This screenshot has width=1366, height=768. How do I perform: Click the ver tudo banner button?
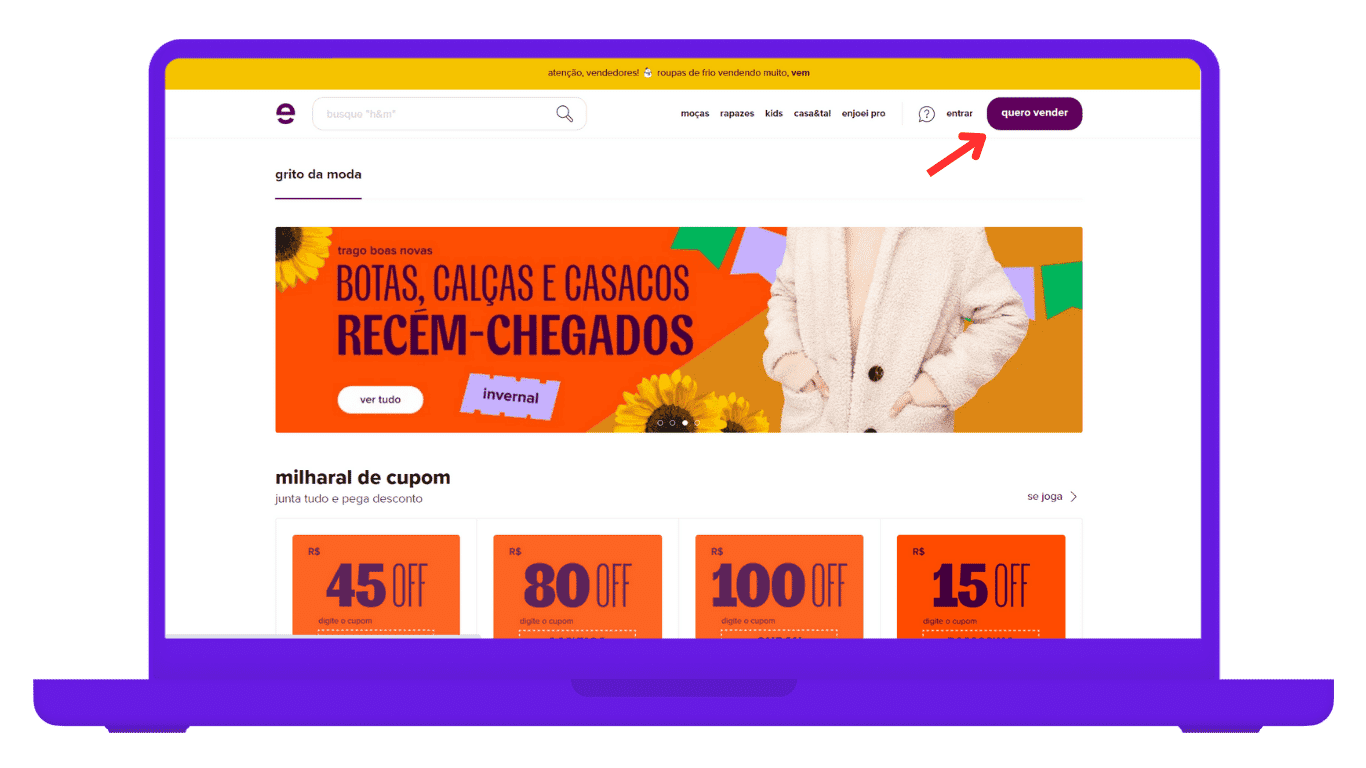pos(380,399)
